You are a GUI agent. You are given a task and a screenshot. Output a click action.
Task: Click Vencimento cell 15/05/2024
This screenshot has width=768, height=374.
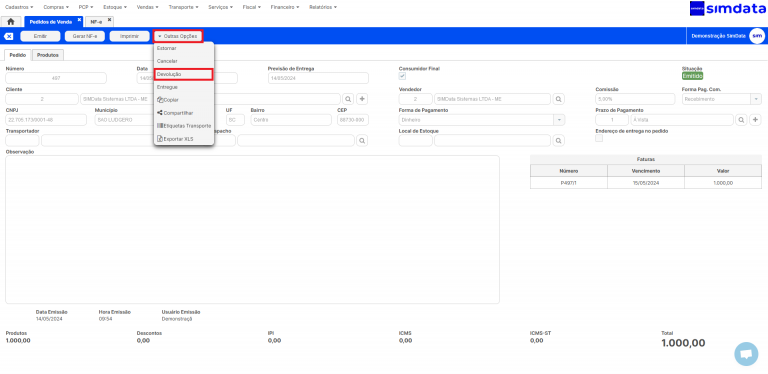646,183
